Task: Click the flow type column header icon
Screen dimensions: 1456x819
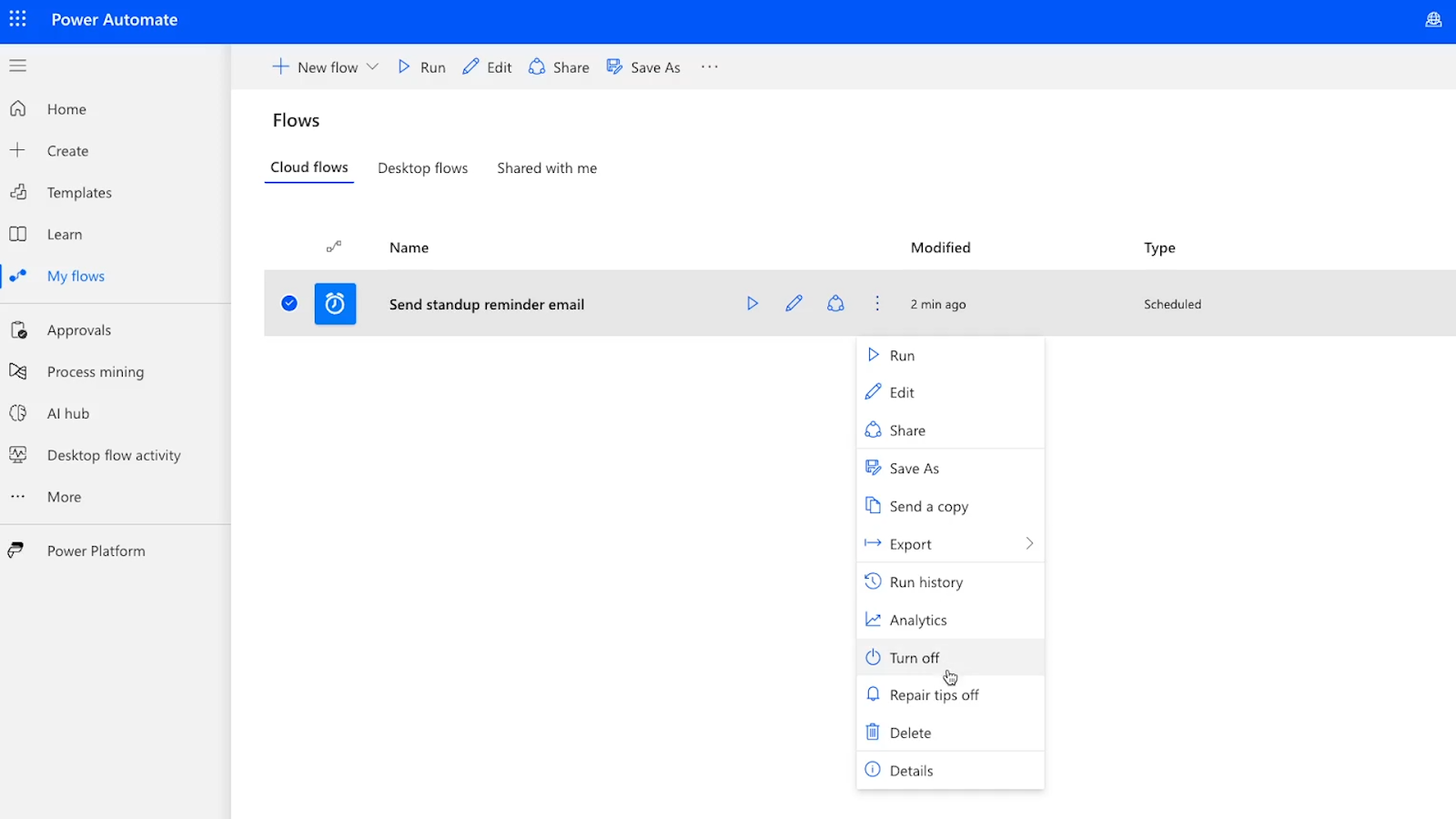Action: [334, 247]
